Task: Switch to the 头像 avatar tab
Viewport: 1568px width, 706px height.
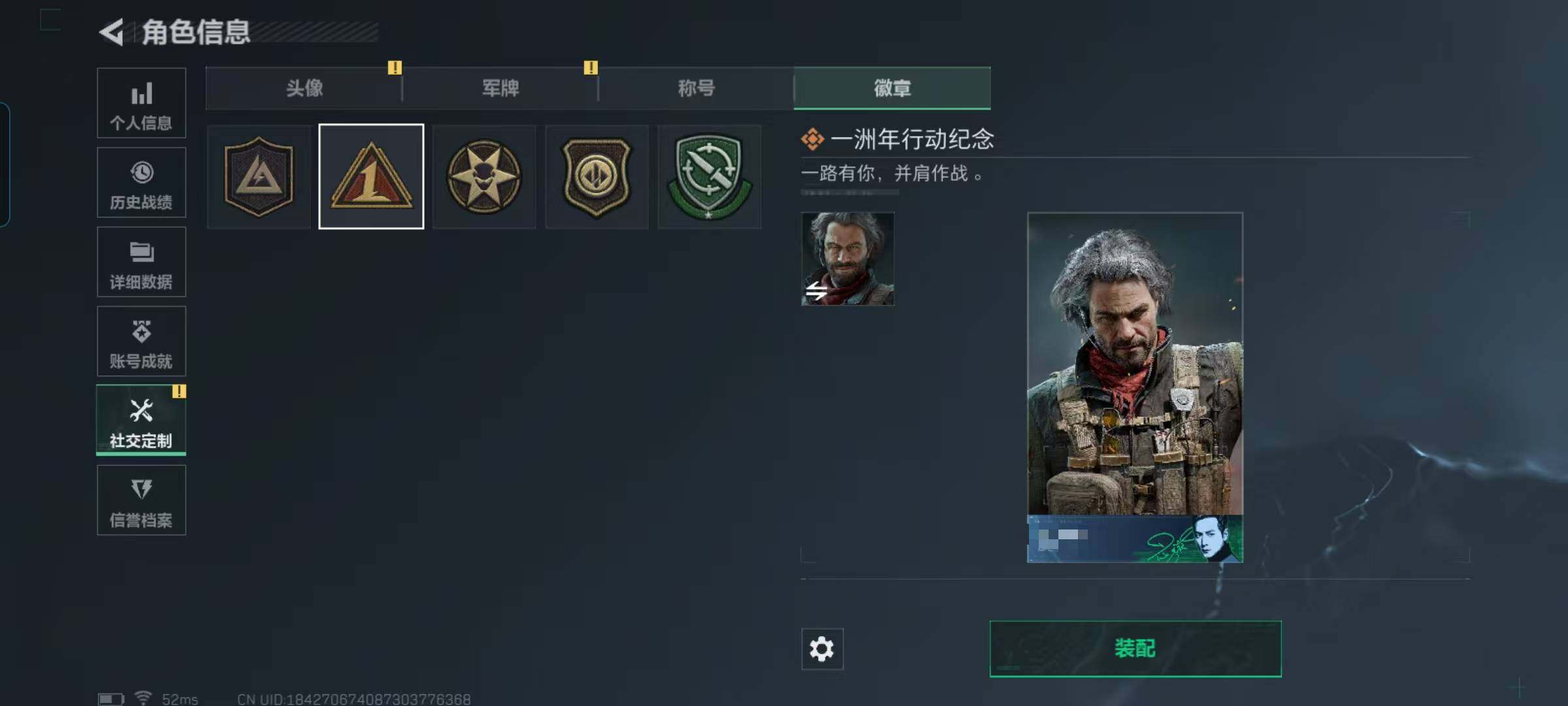Action: pos(304,88)
